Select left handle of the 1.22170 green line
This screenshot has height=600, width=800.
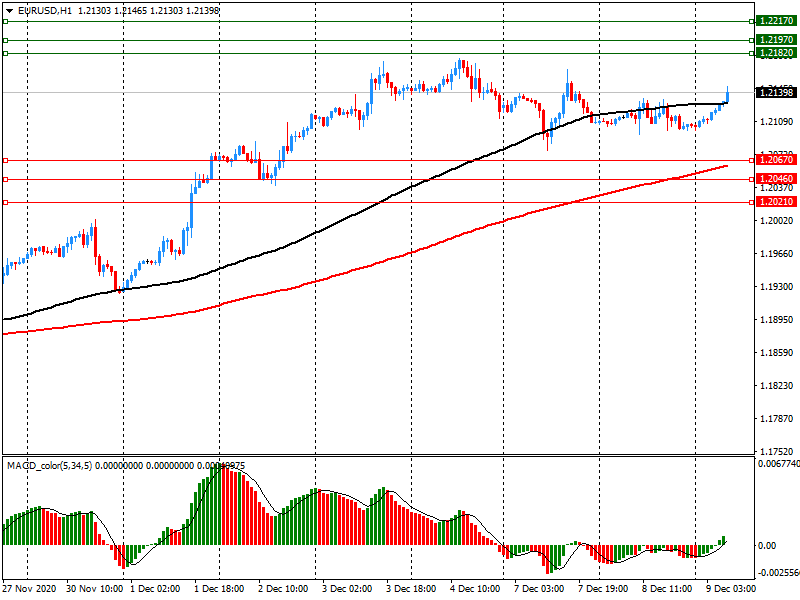tap(5, 21)
